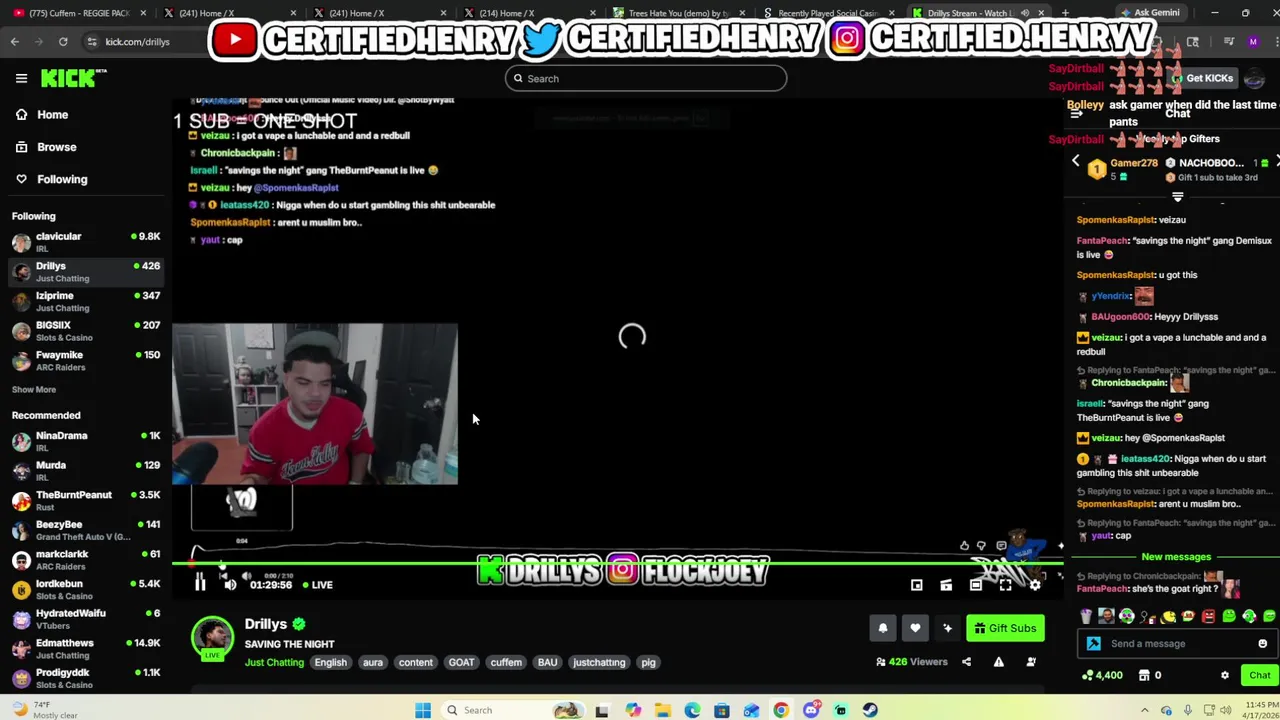Select the English tag
The width and height of the screenshot is (1280, 720).
coord(330,662)
